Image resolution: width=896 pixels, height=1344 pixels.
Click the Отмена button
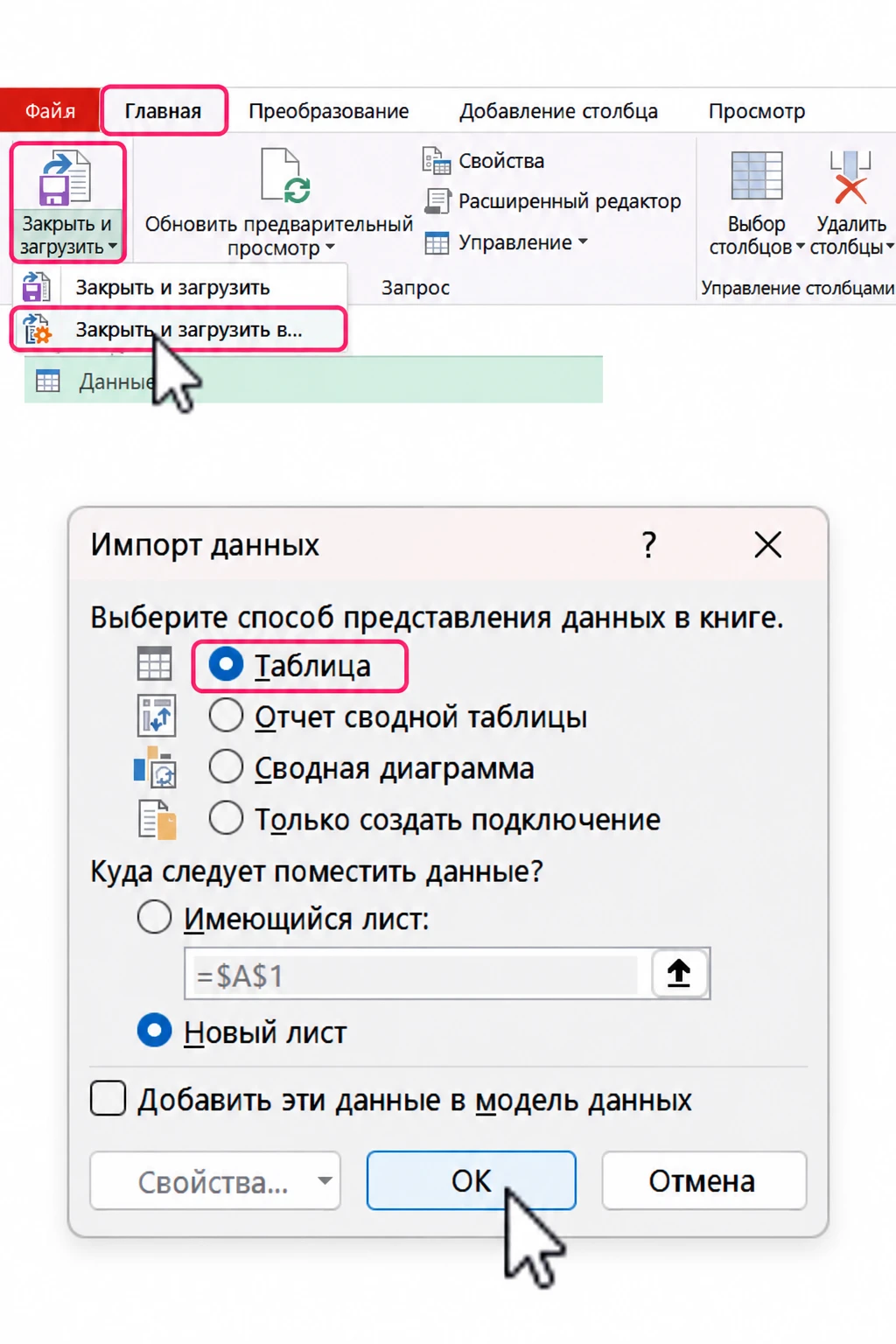(703, 1180)
